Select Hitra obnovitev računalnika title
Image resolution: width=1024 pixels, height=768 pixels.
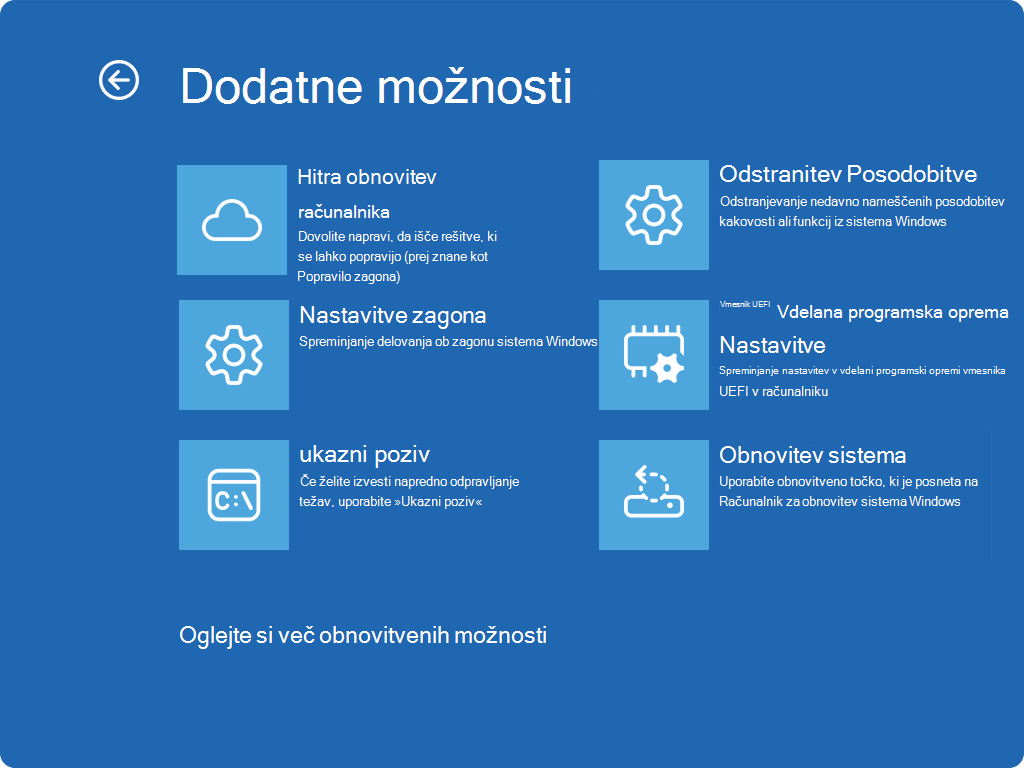coord(366,194)
